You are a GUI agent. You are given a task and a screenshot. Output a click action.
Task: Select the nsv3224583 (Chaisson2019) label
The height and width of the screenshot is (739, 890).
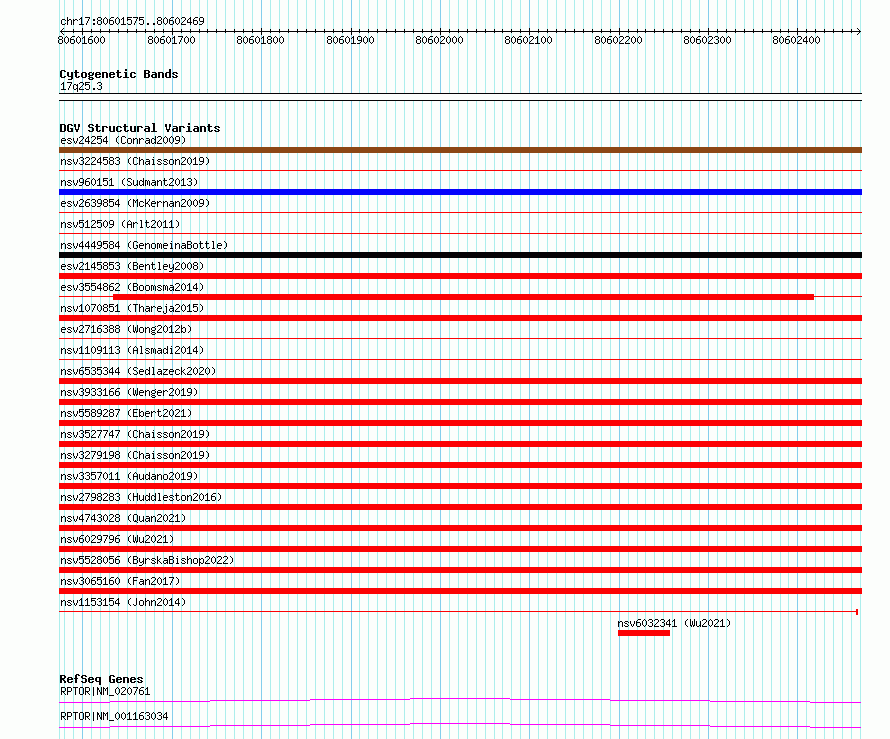135,161
